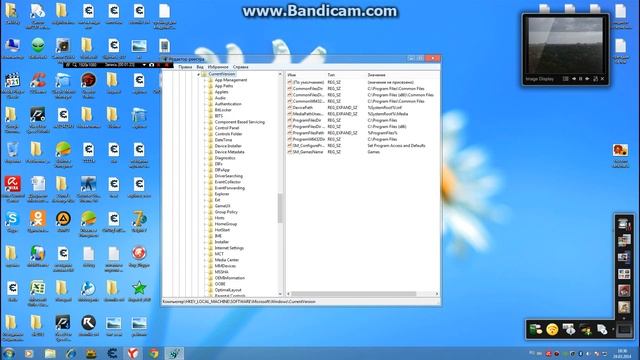Select the SM_ConfigureProgramsName value row

(x=362, y=145)
